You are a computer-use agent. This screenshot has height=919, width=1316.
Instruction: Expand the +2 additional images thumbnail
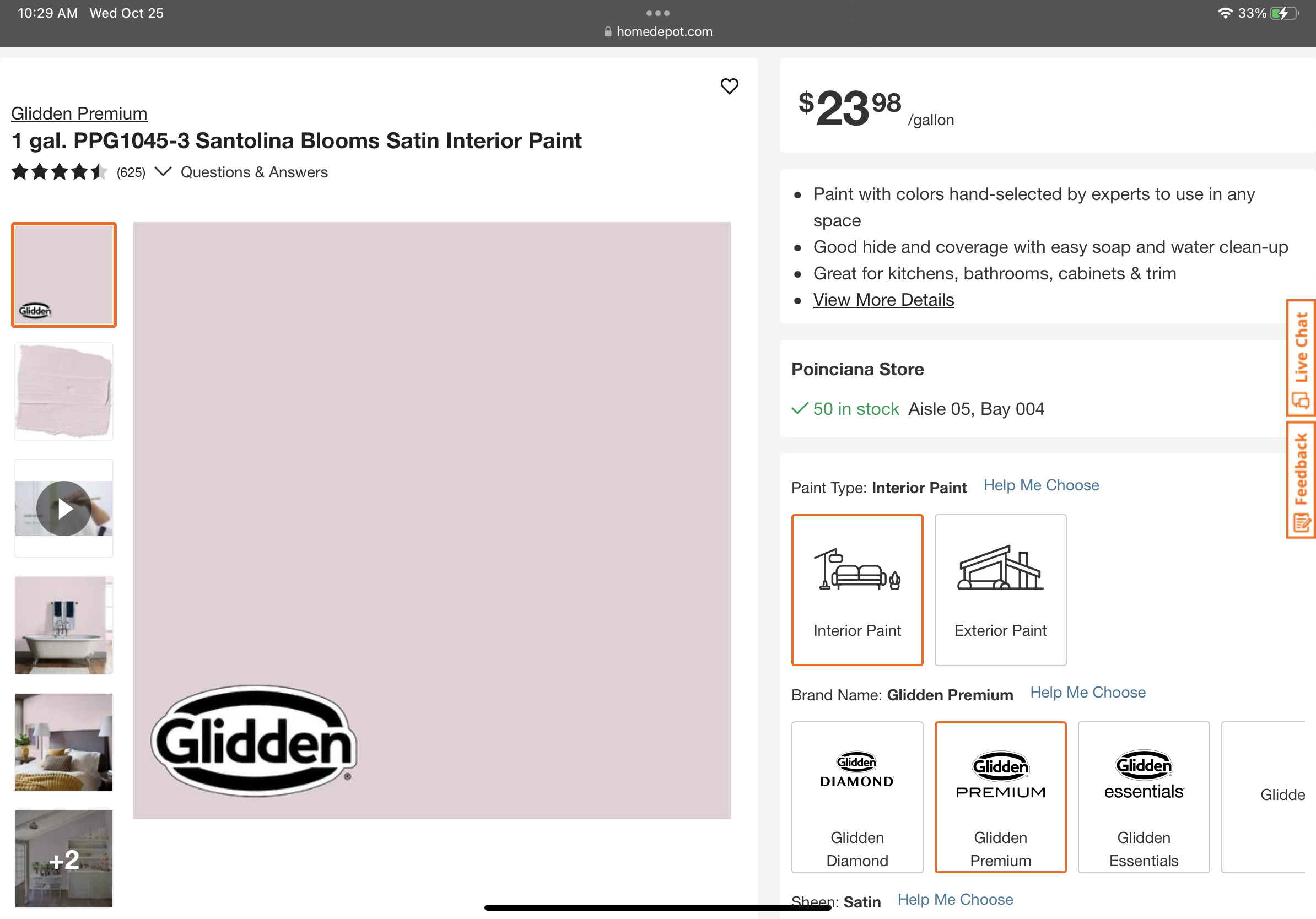63,858
